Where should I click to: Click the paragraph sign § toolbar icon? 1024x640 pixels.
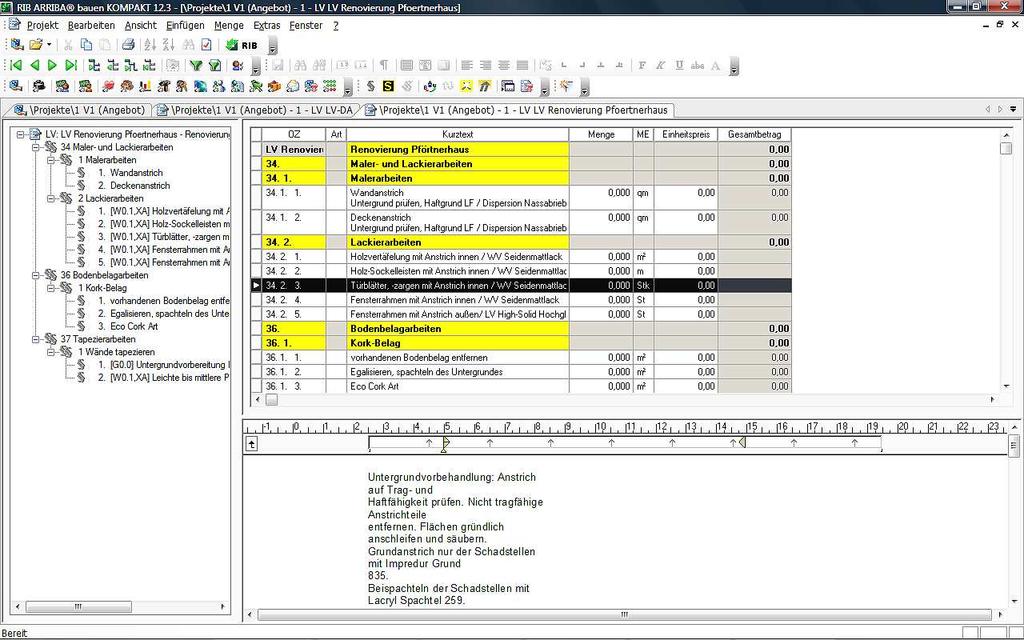[371, 86]
